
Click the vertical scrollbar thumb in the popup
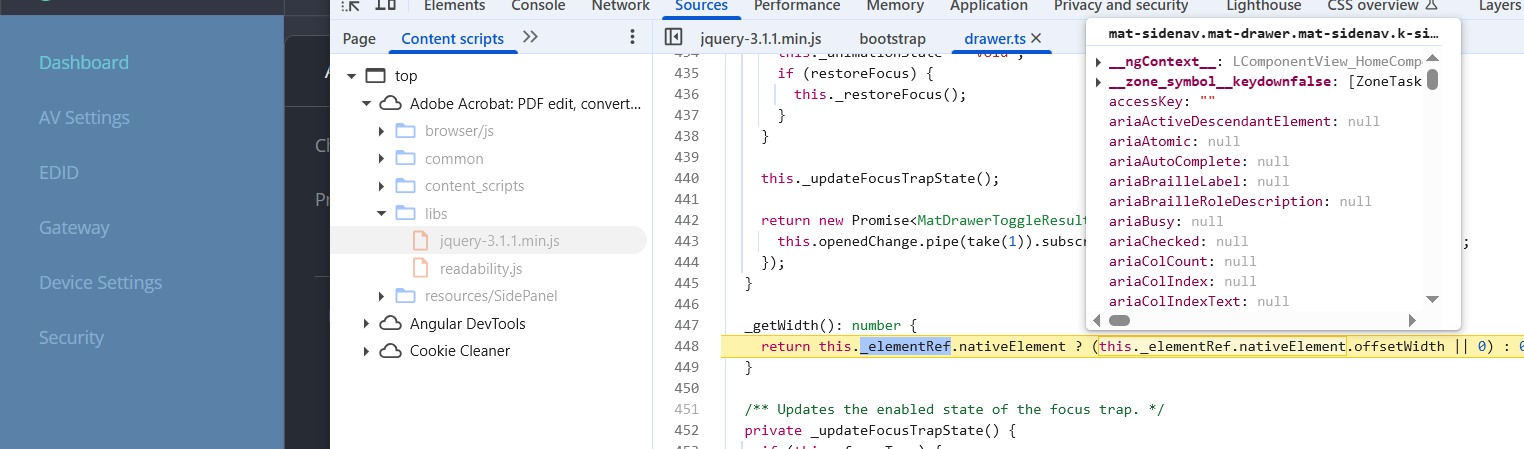click(x=1432, y=79)
